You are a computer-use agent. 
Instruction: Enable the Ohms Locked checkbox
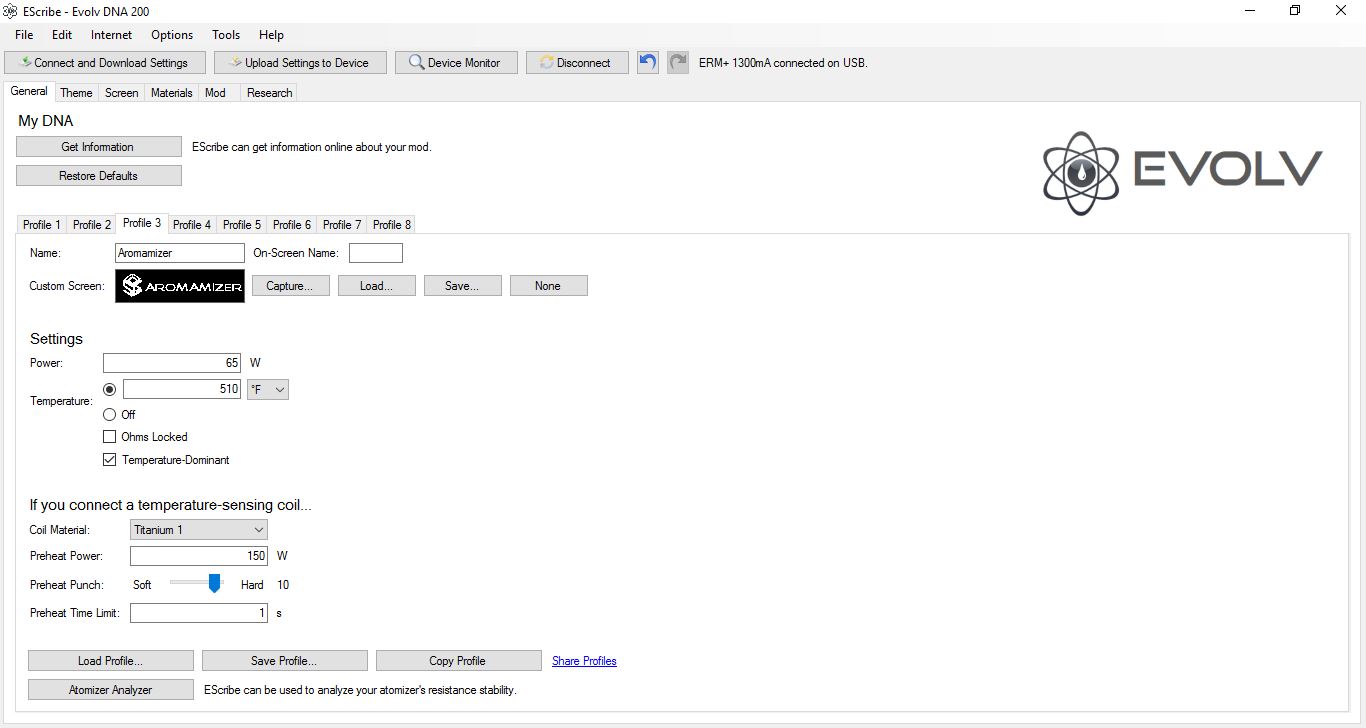coord(110,437)
